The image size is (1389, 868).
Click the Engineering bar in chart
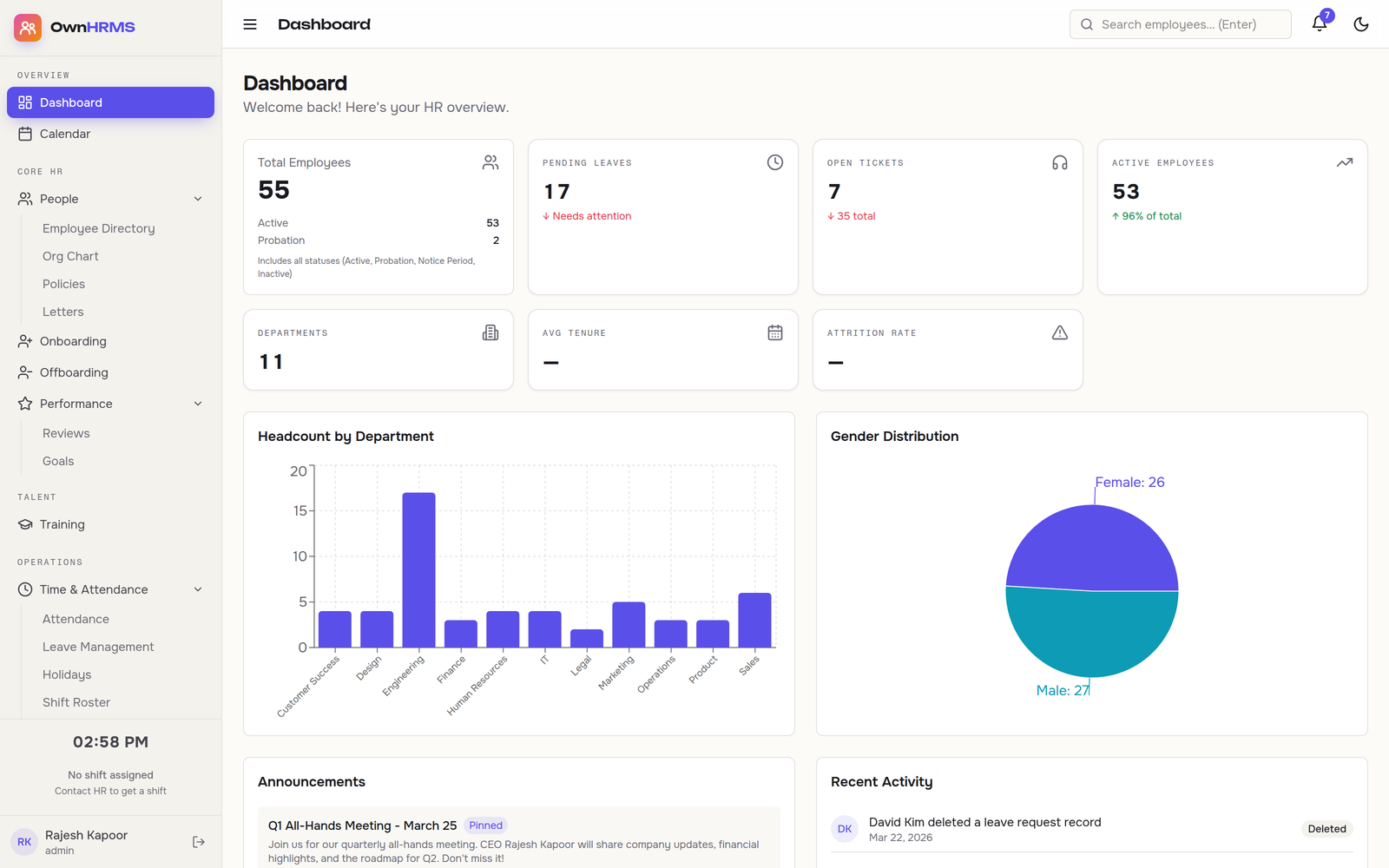[419, 570]
